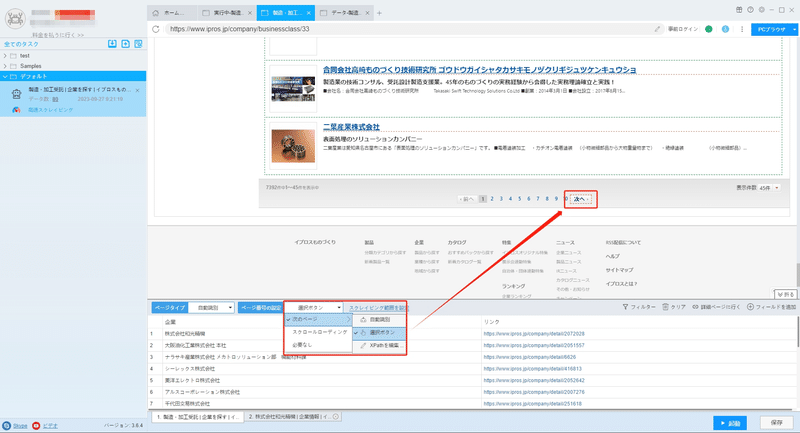Screen dimensions: 800x433
Task: Click the pencil edit icon in address bar
Action: [657, 29]
